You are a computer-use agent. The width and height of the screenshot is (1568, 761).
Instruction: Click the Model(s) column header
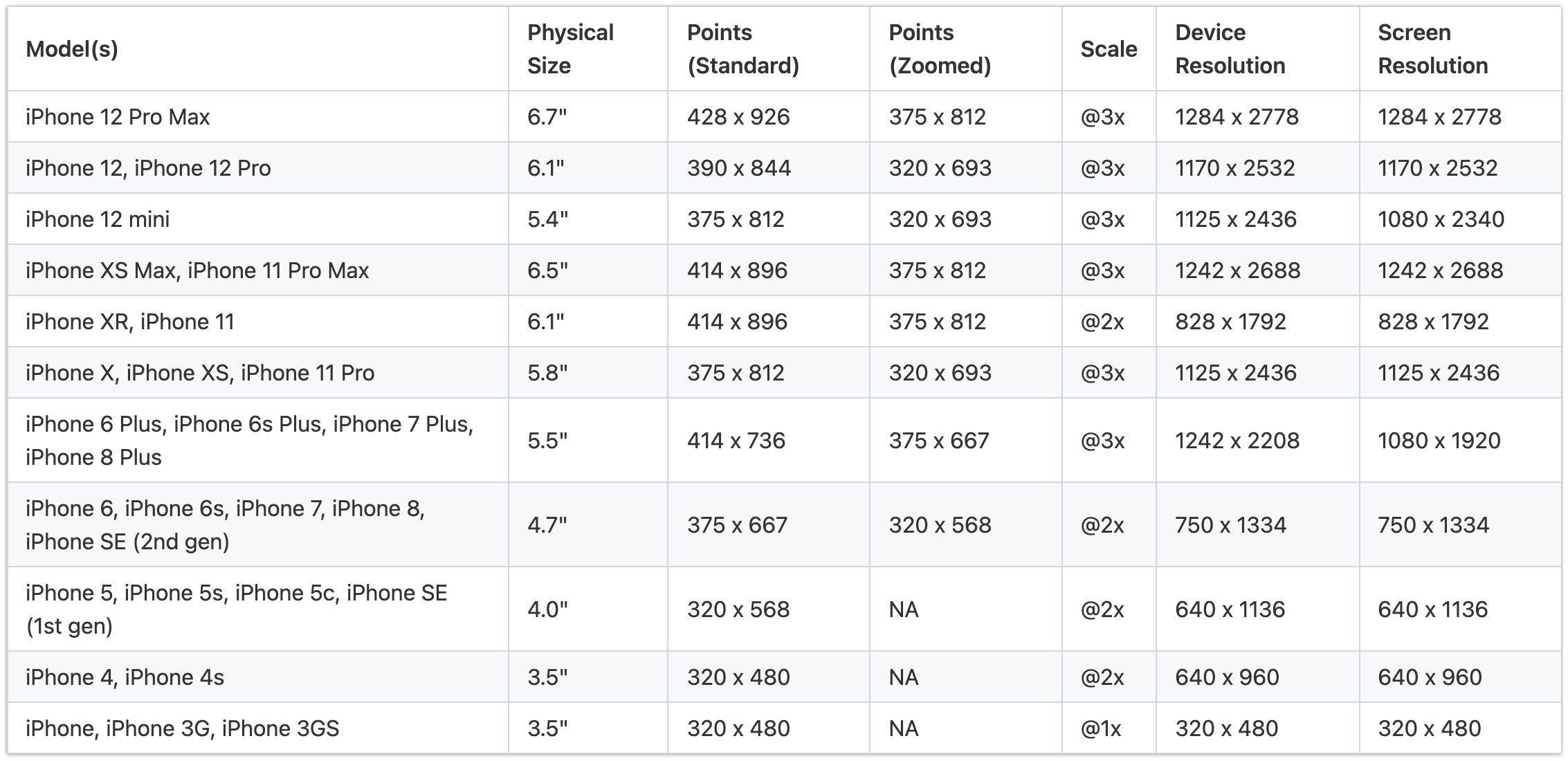(x=72, y=49)
